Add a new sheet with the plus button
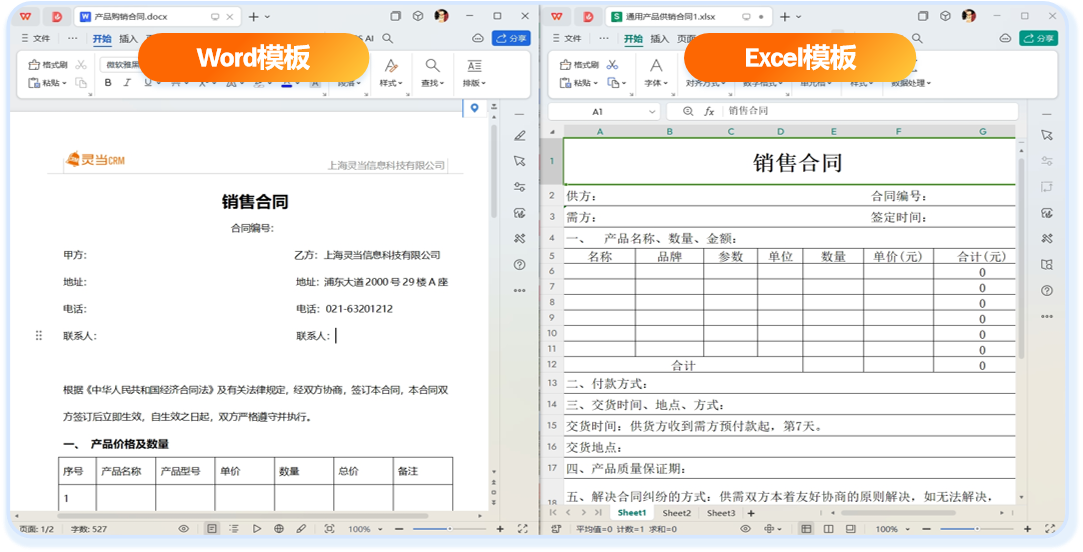Screen dimensions: 1083x552 [751, 513]
